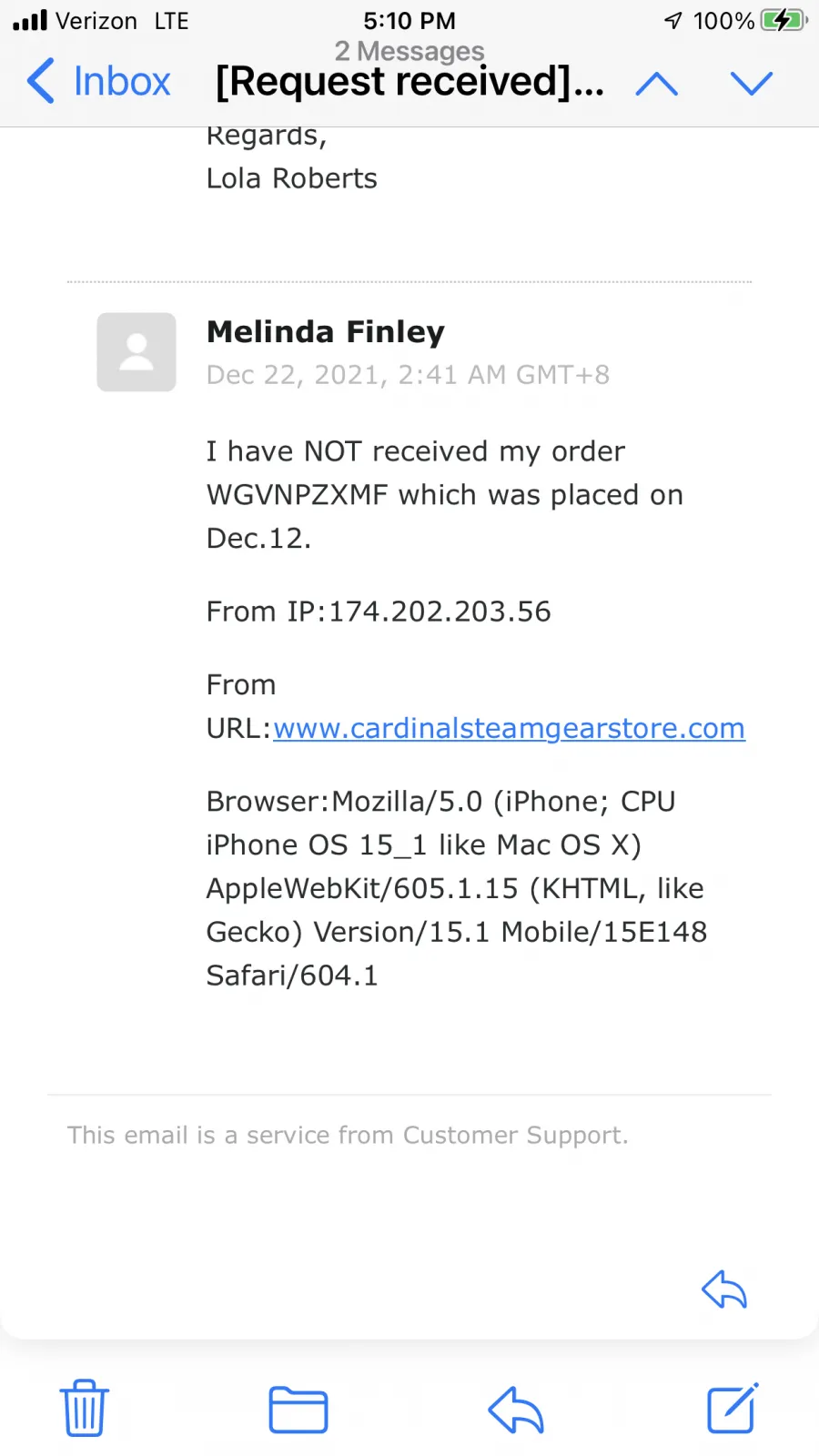Viewport: 819px width, 1456px height.
Task: Tap the IP address 174.202.203.56
Action: click(x=440, y=612)
